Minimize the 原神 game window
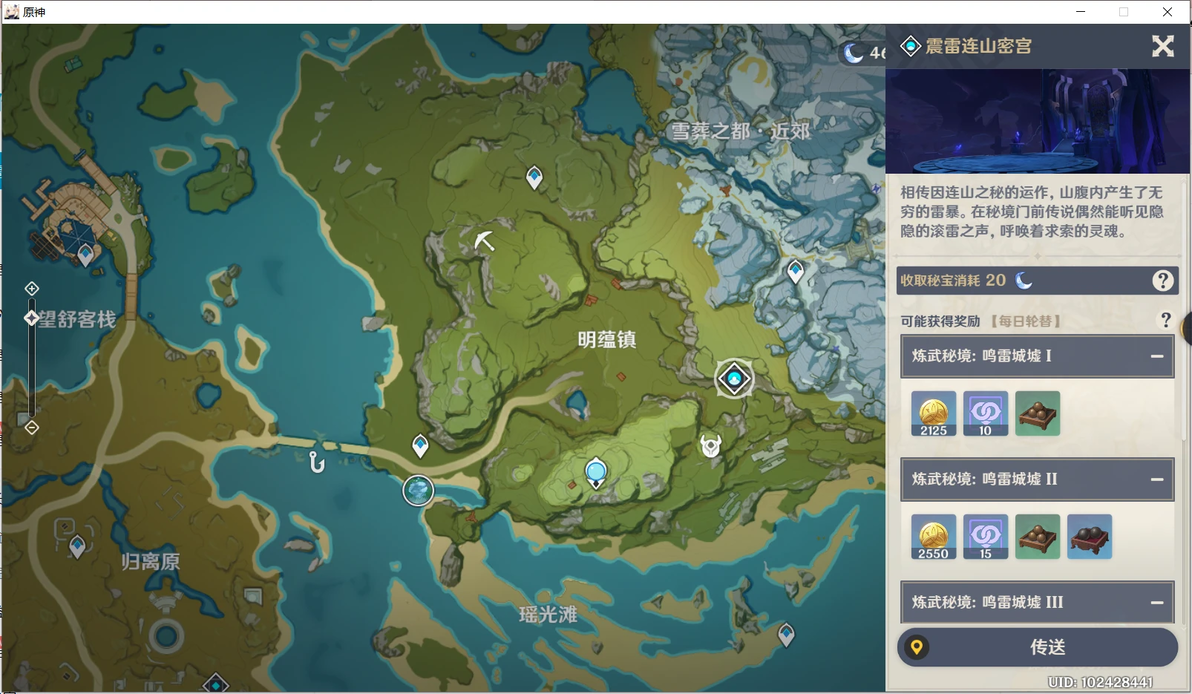The image size is (1192, 694). pos(1080,11)
